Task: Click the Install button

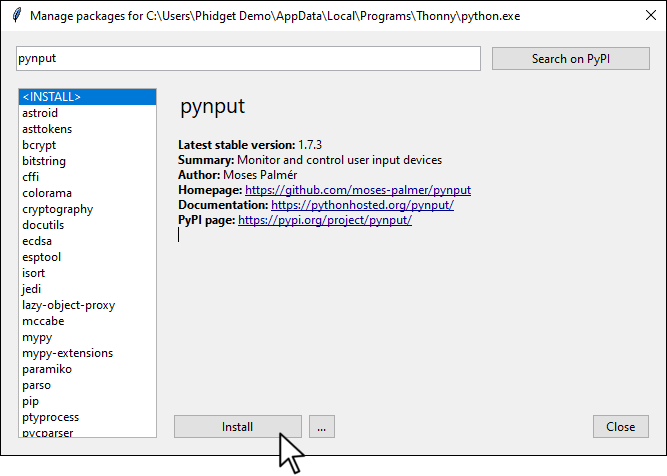Action: 237,427
